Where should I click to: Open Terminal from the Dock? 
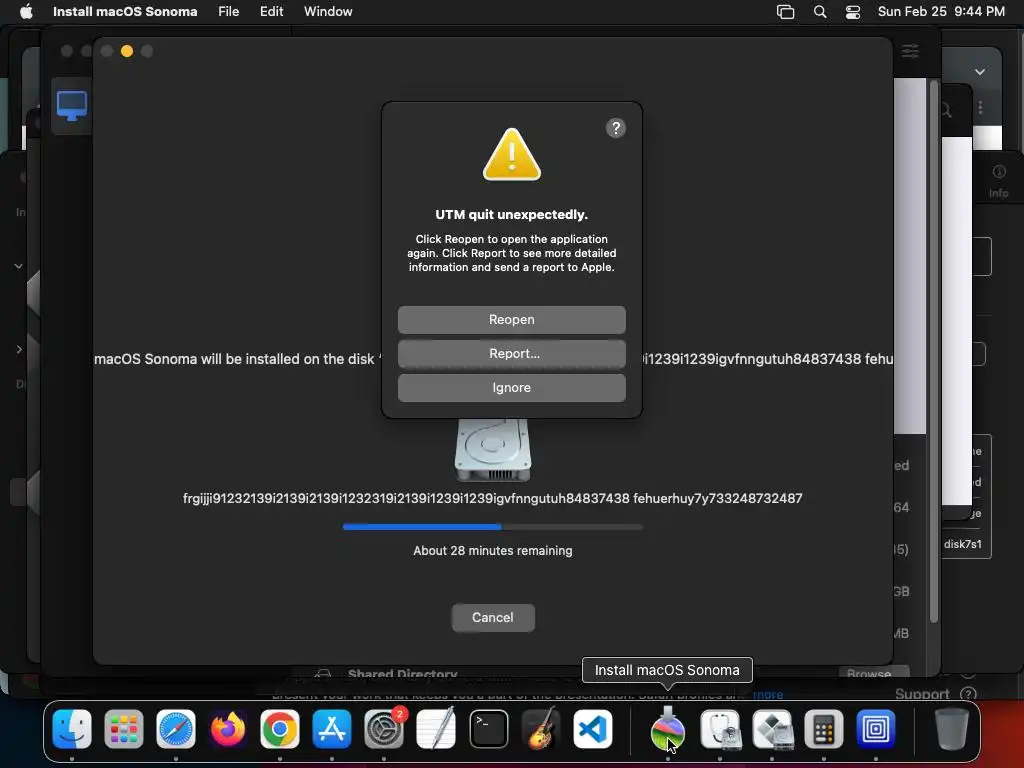488,729
